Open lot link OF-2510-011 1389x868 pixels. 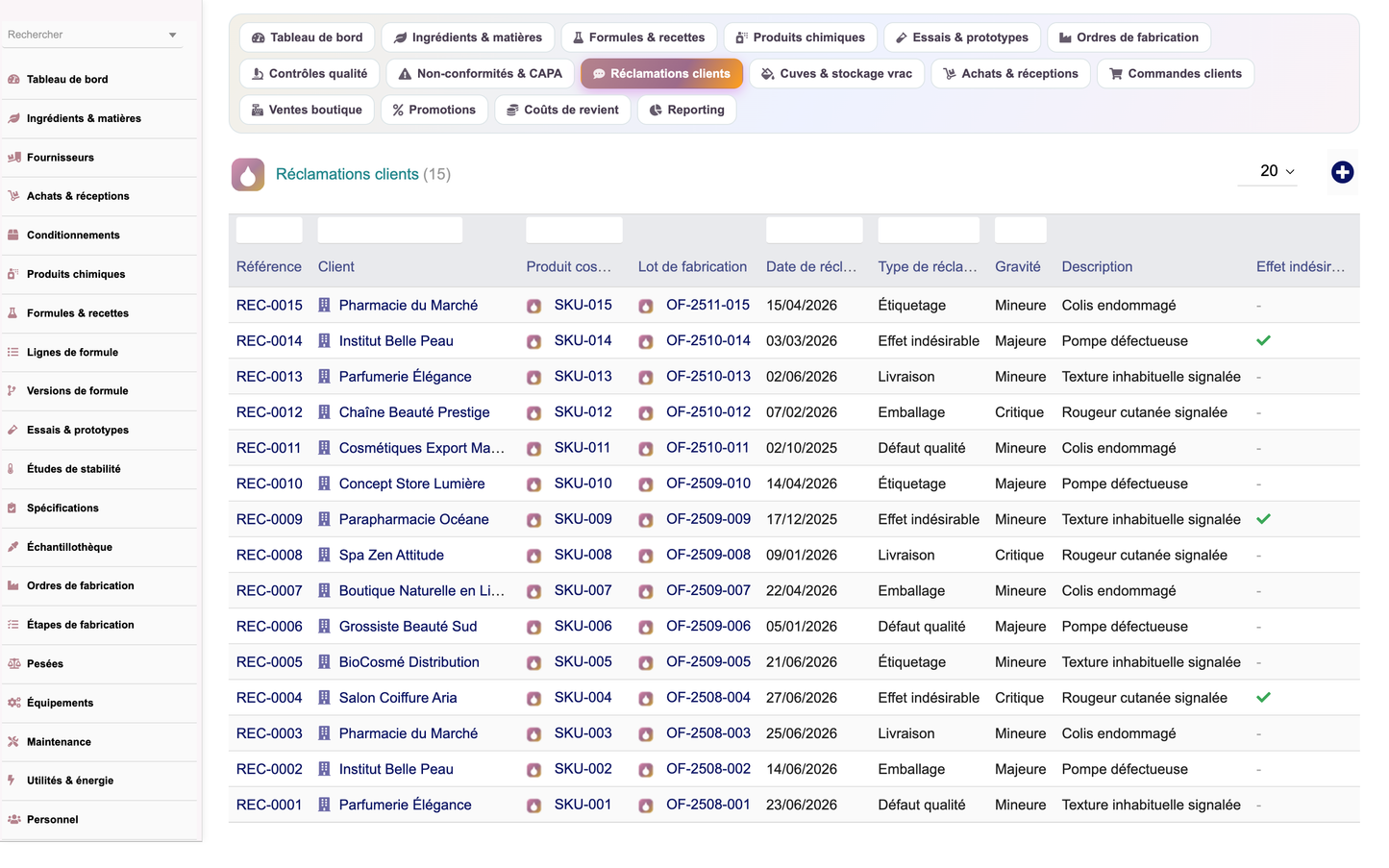[707, 448]
